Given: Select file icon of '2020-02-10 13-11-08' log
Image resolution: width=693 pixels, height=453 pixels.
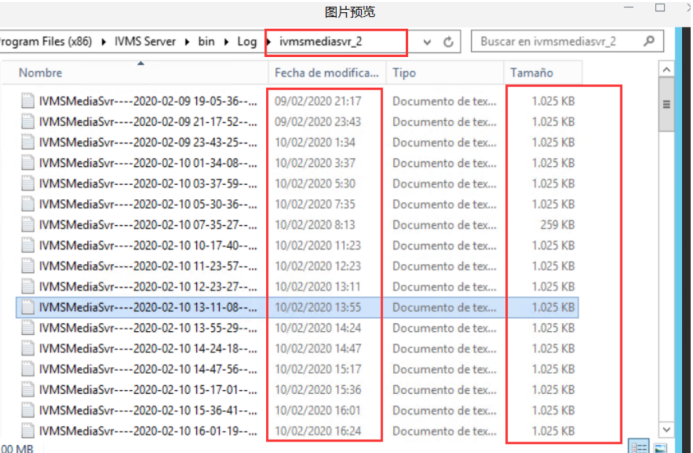Looking at the screenshot, I should [x=28, y=307].
